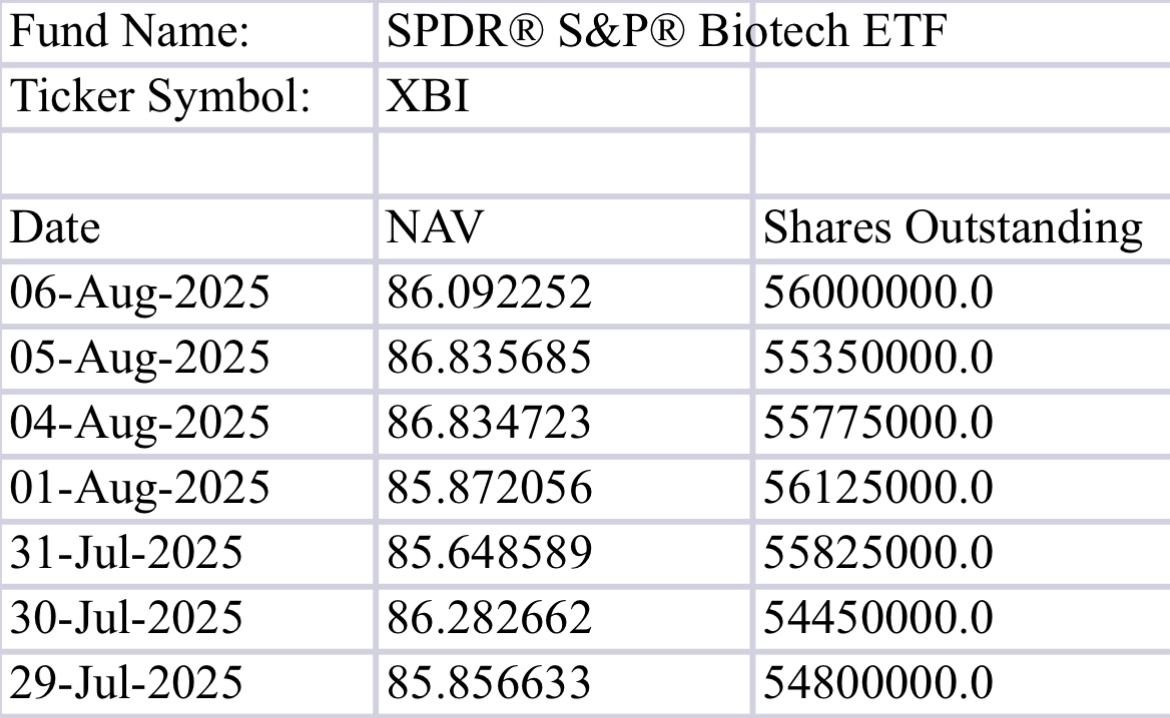
Task: Select shares value 56000000.0
Action: pyautogui.click(x=963, y=293)
